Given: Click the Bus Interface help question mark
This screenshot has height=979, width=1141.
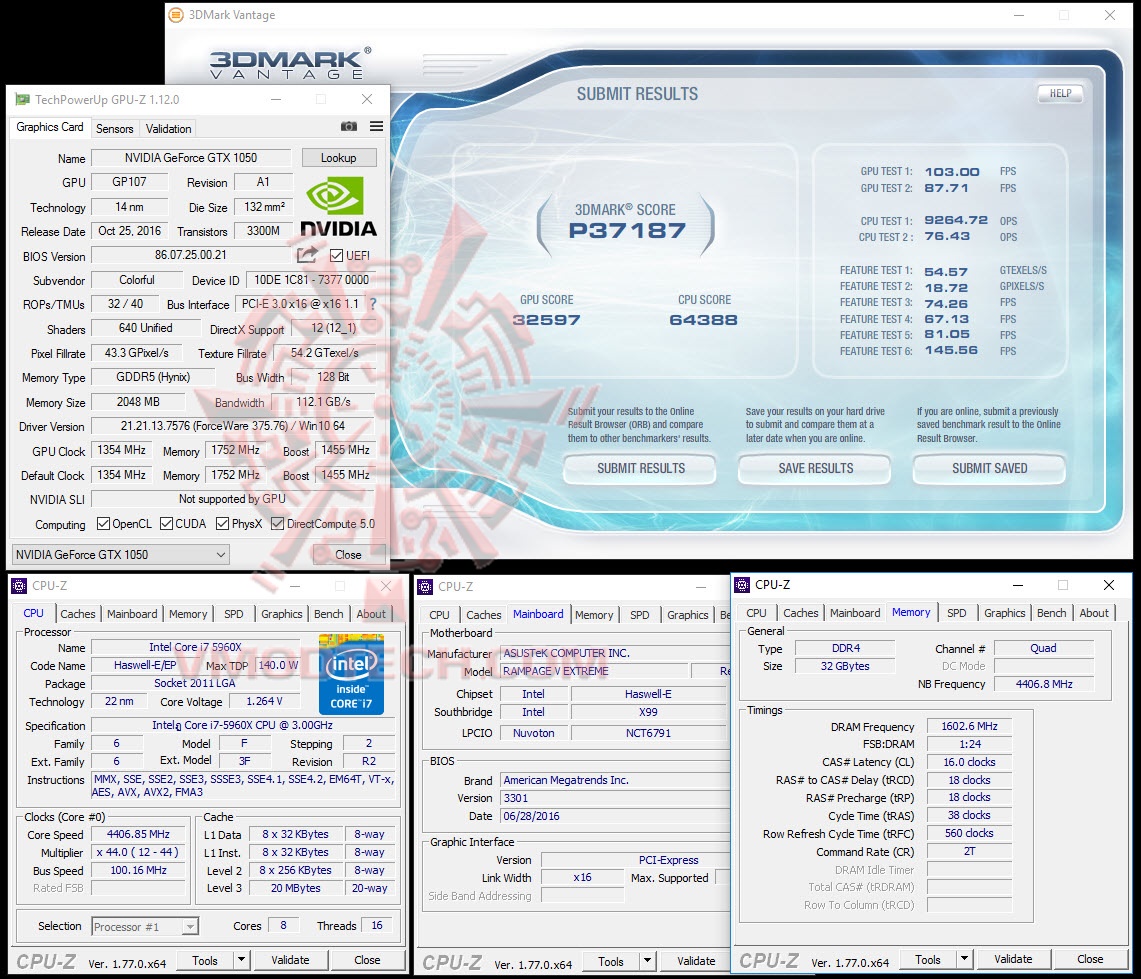Looking at the screenshot, I should 373,304.
